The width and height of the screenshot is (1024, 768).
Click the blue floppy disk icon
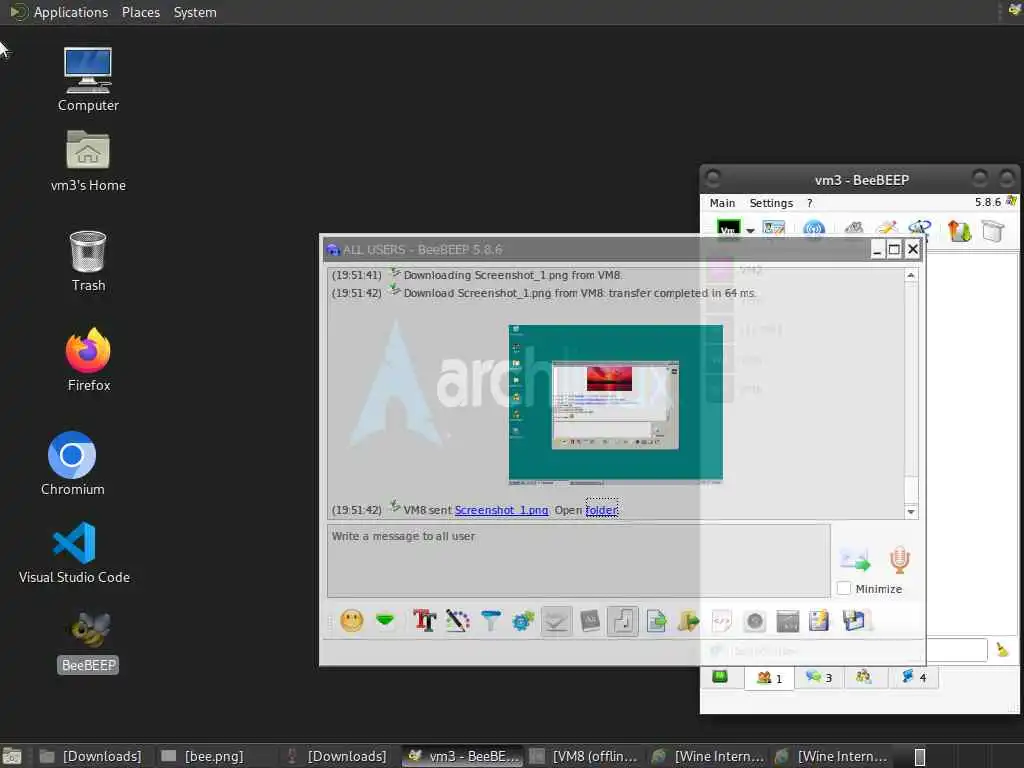click(x=854, y=620)
